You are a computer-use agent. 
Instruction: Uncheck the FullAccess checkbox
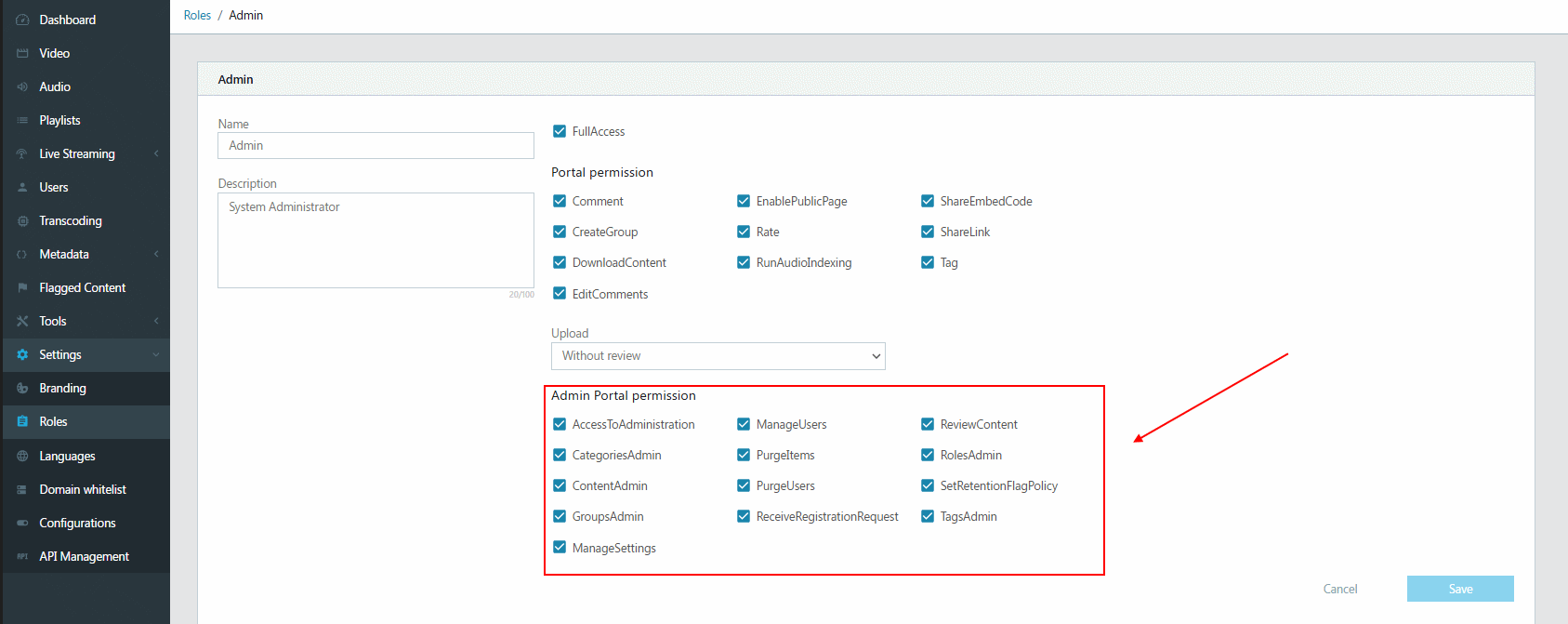(x=560, y=131)
